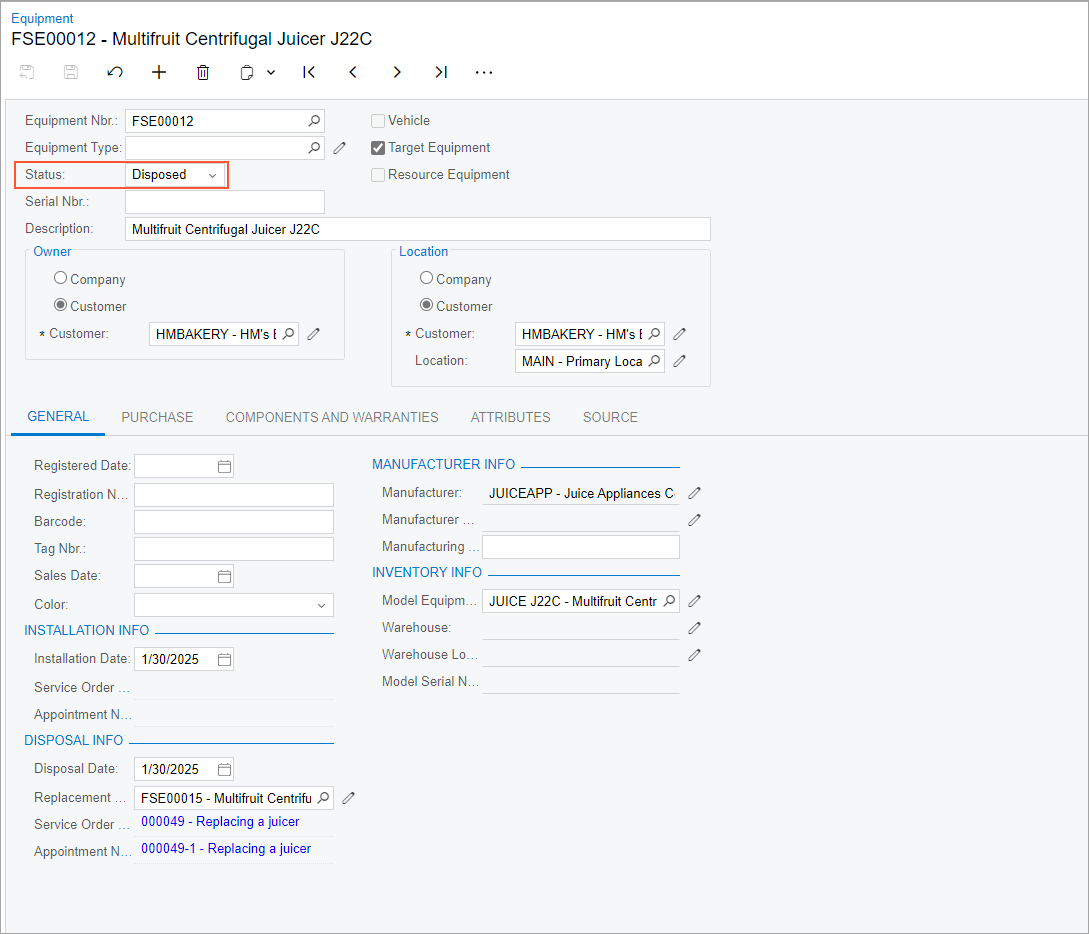
Task: Switch to the Purchase tab
Action: 157,417
